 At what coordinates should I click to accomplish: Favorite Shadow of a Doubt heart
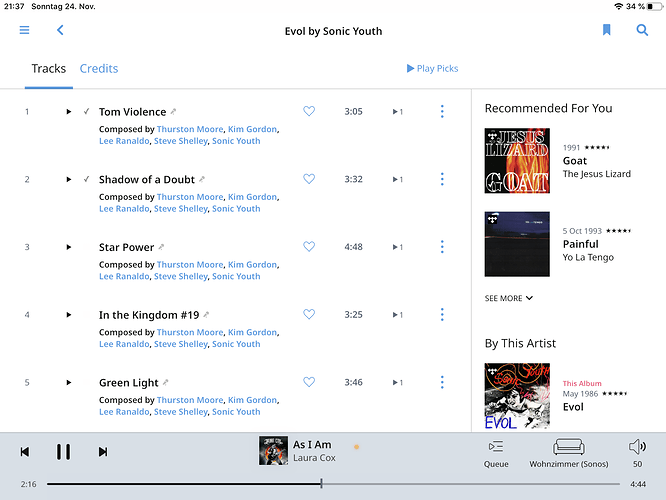point(309,179)
